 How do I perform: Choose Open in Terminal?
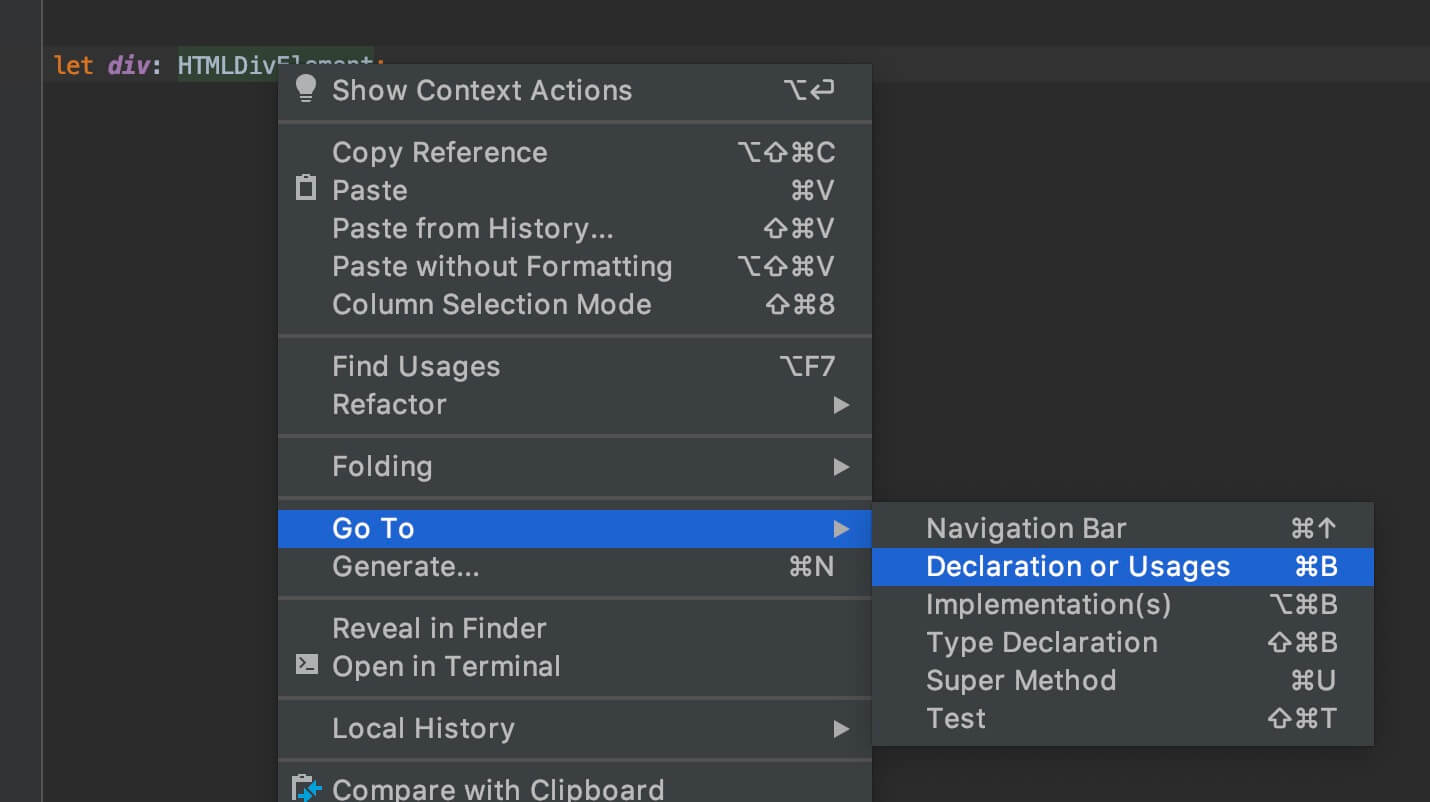[575, 666]
